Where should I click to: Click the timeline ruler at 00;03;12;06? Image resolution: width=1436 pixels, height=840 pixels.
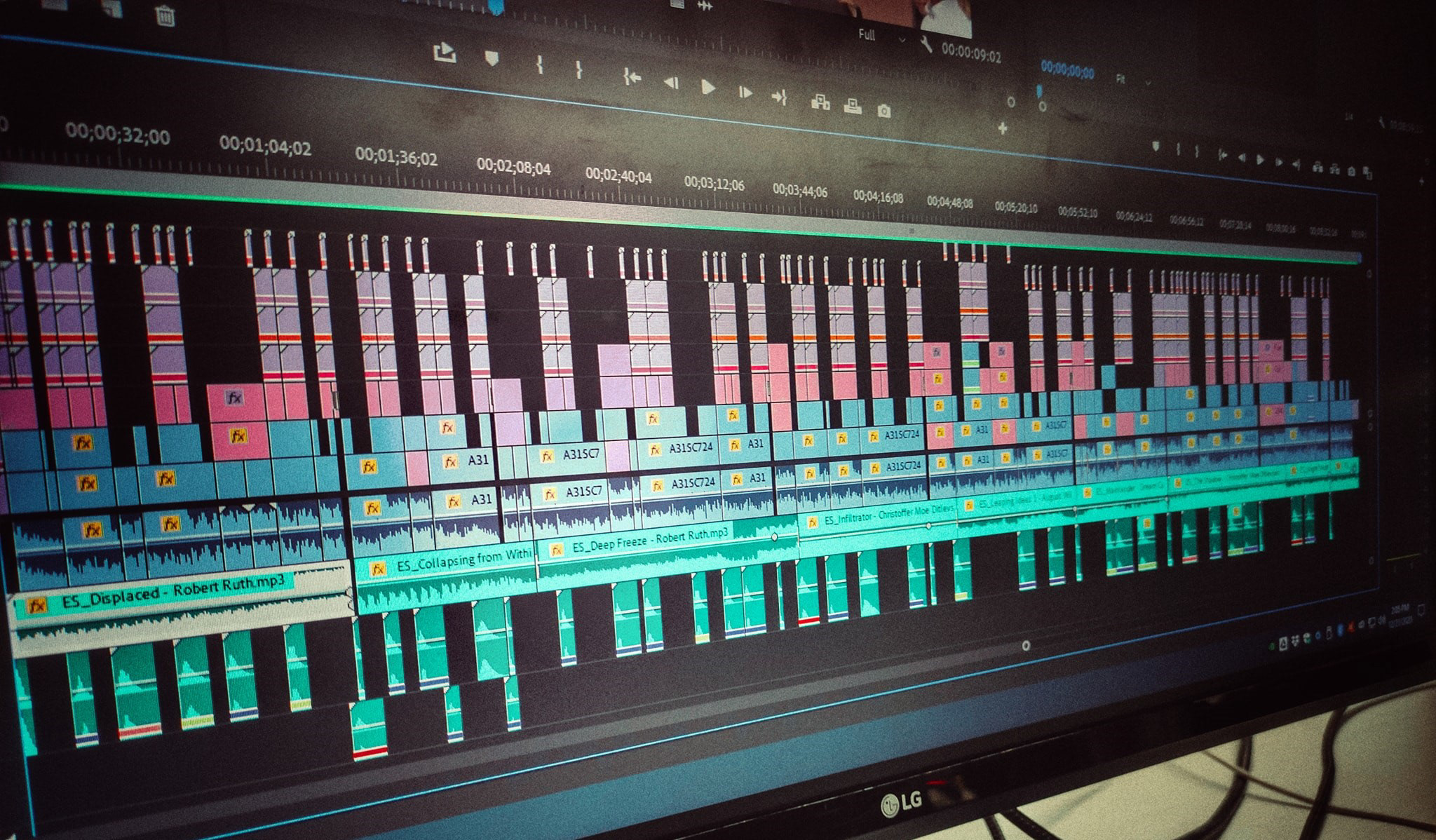(x=714, y=184)
